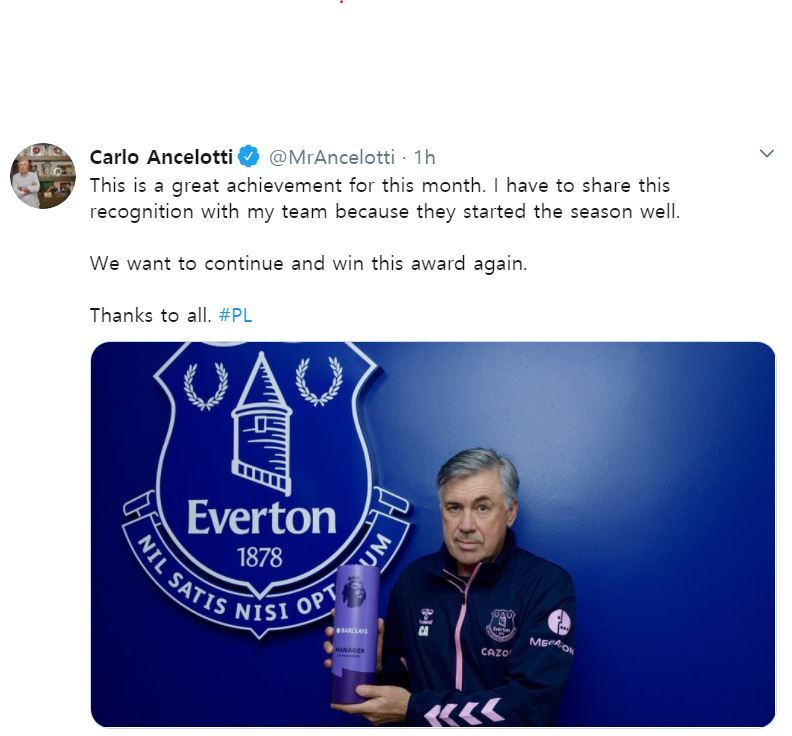Follow the #PL hashtag link
The width and height of the screenshot is (792, 736).
(x=234, y=315)
